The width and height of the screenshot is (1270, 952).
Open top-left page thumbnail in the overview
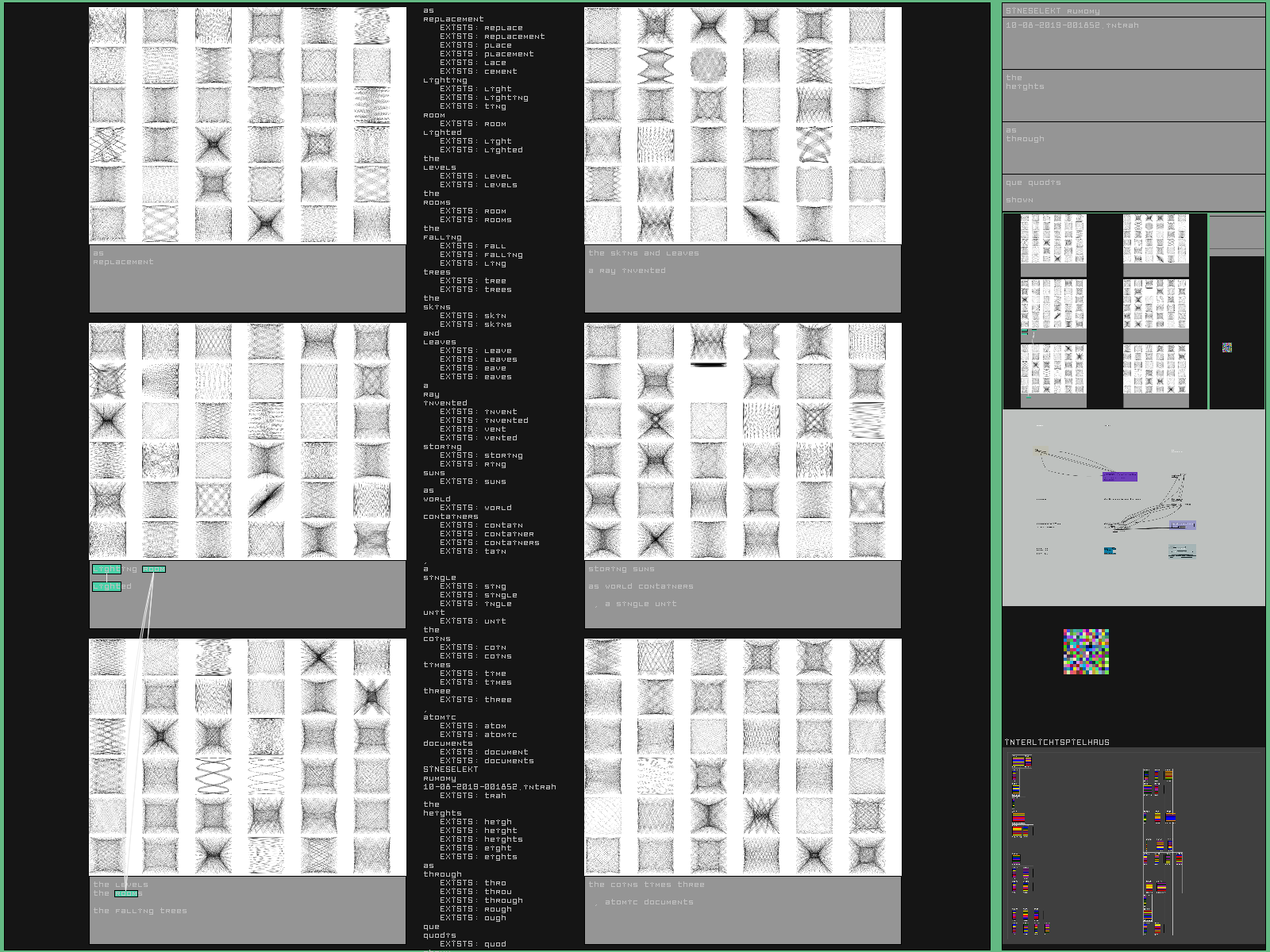(x=1053, y=240)
